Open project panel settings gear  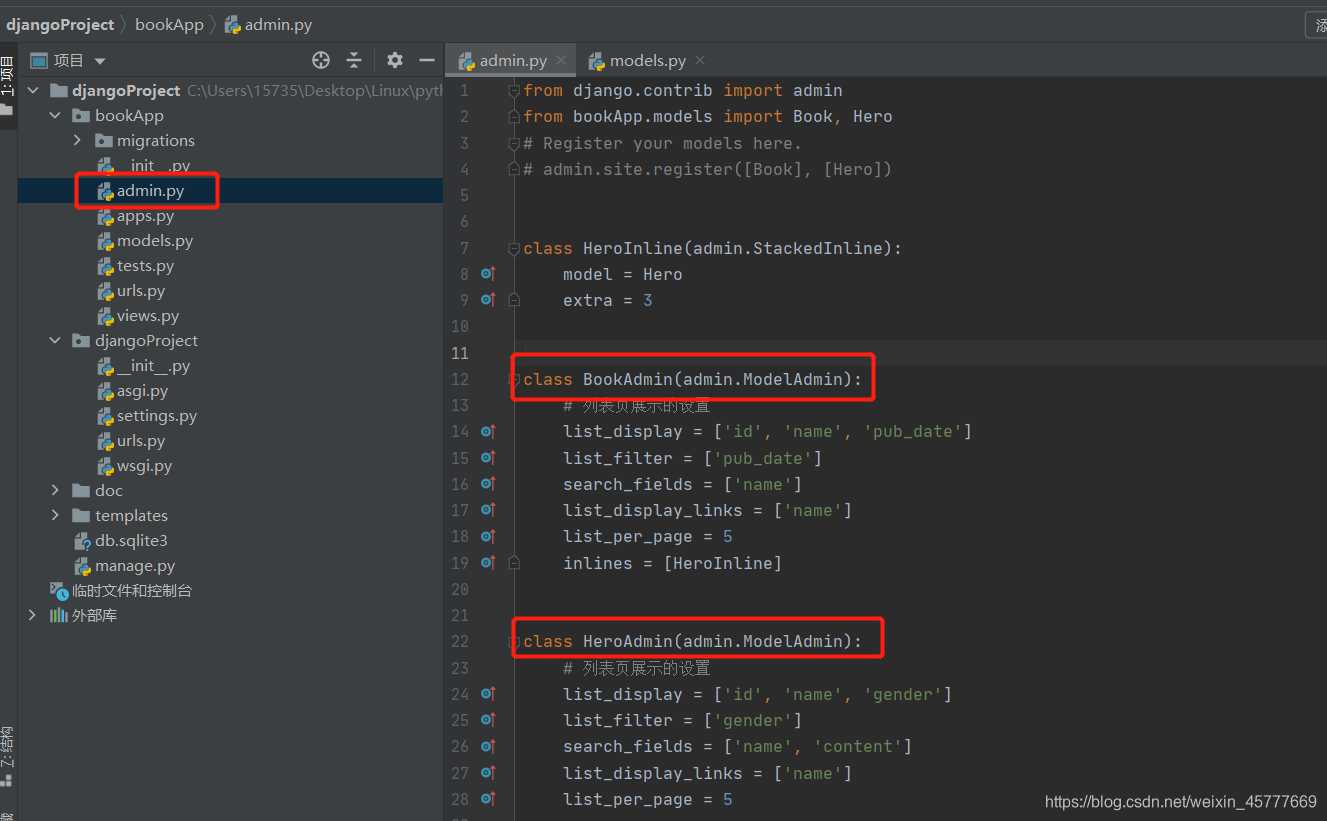(x=395, y=60)
